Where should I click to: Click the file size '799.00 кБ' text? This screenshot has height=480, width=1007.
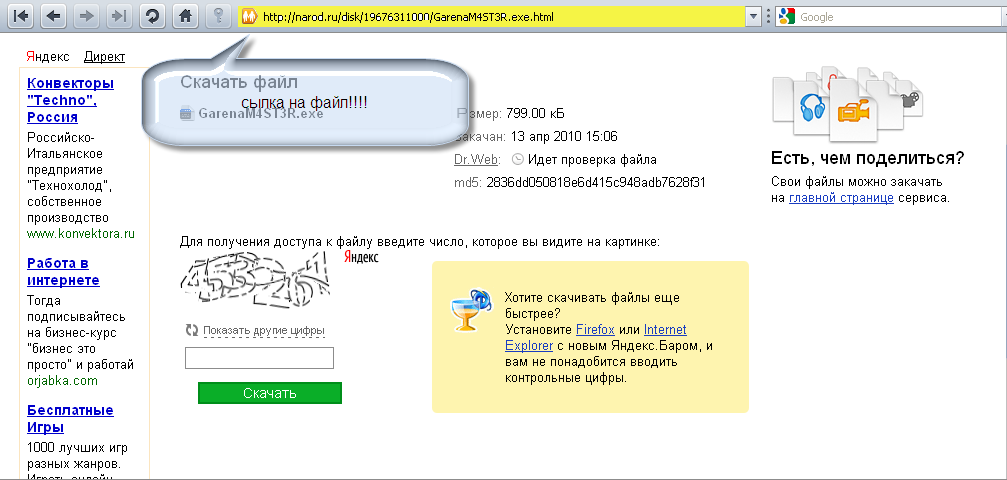coord(536,114)
